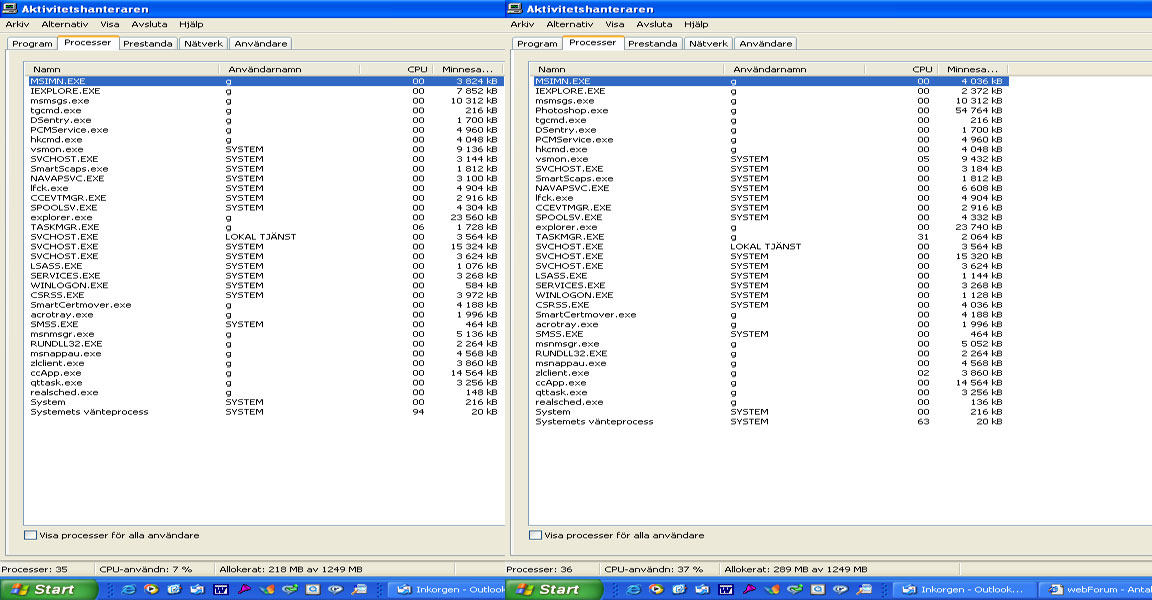Open the Avsluta menu in the right window
Image resolution: width=1152 pixels, height=600 pixels.
tap(654, 24)
